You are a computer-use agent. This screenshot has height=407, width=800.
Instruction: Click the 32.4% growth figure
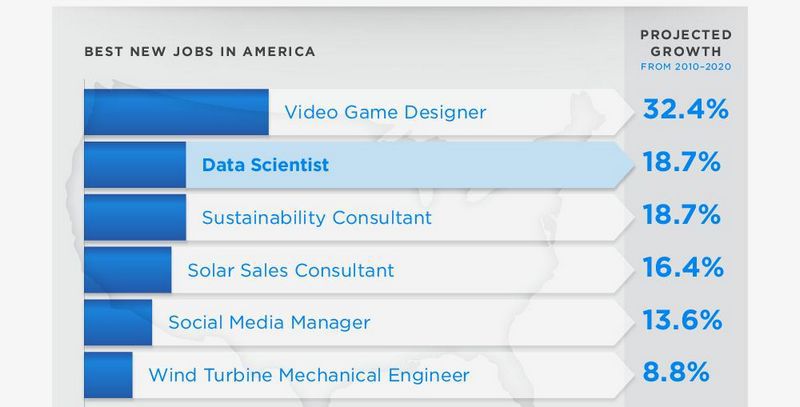tap(684, 110)
